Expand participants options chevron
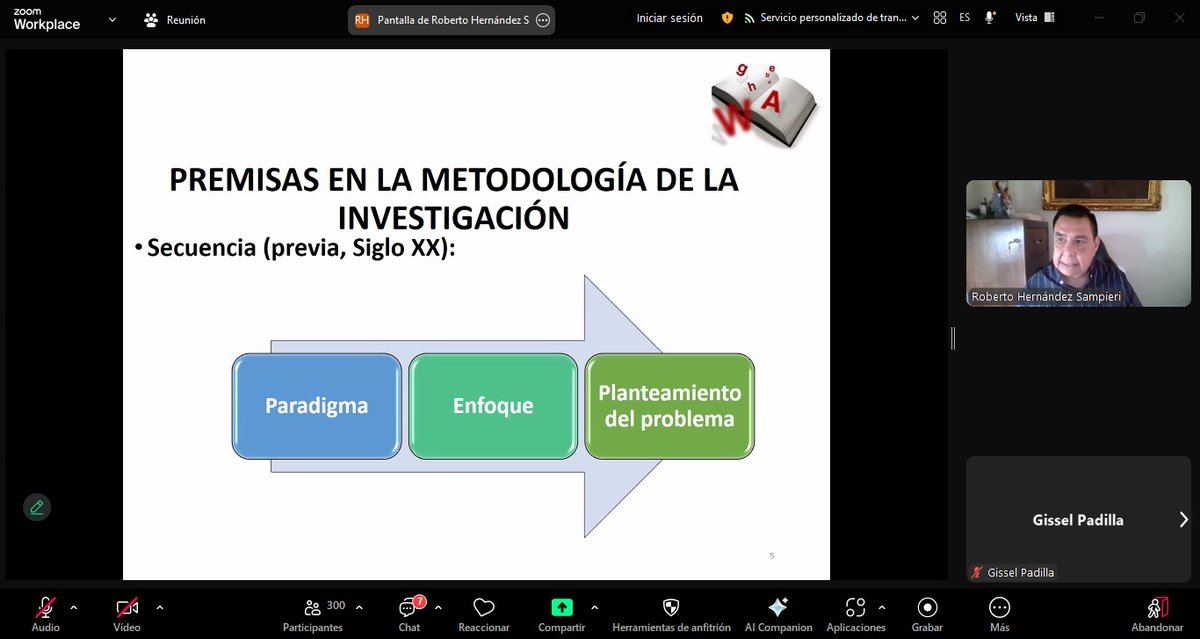1200x639 pixels. (359, 607)
